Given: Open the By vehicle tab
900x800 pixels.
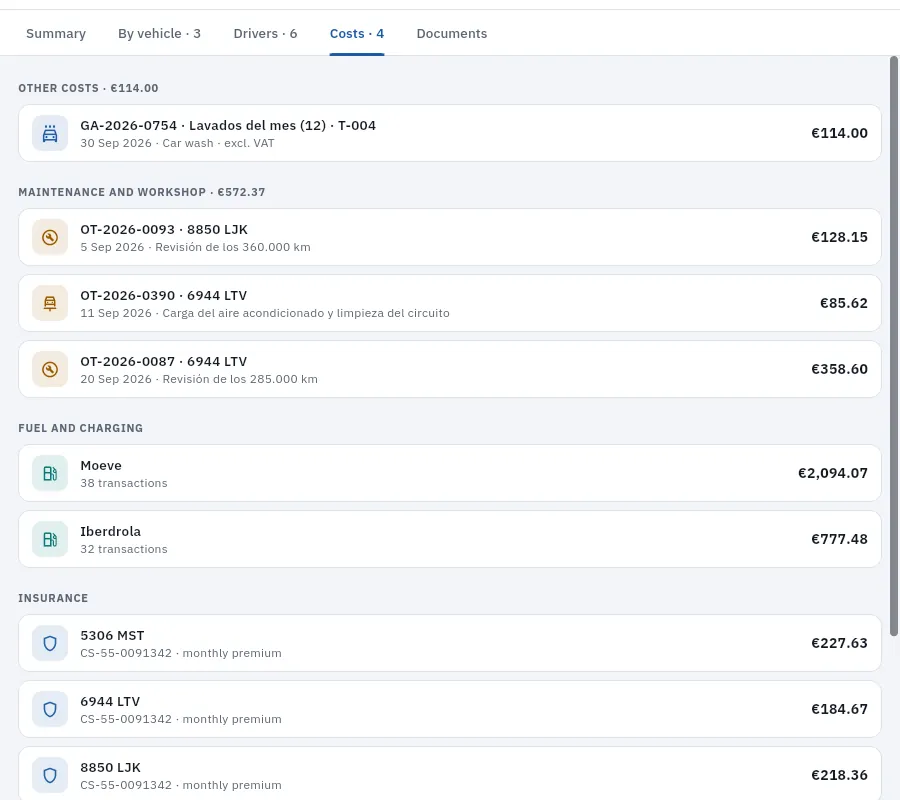Looking at the screenshot, I should point(159,33).
